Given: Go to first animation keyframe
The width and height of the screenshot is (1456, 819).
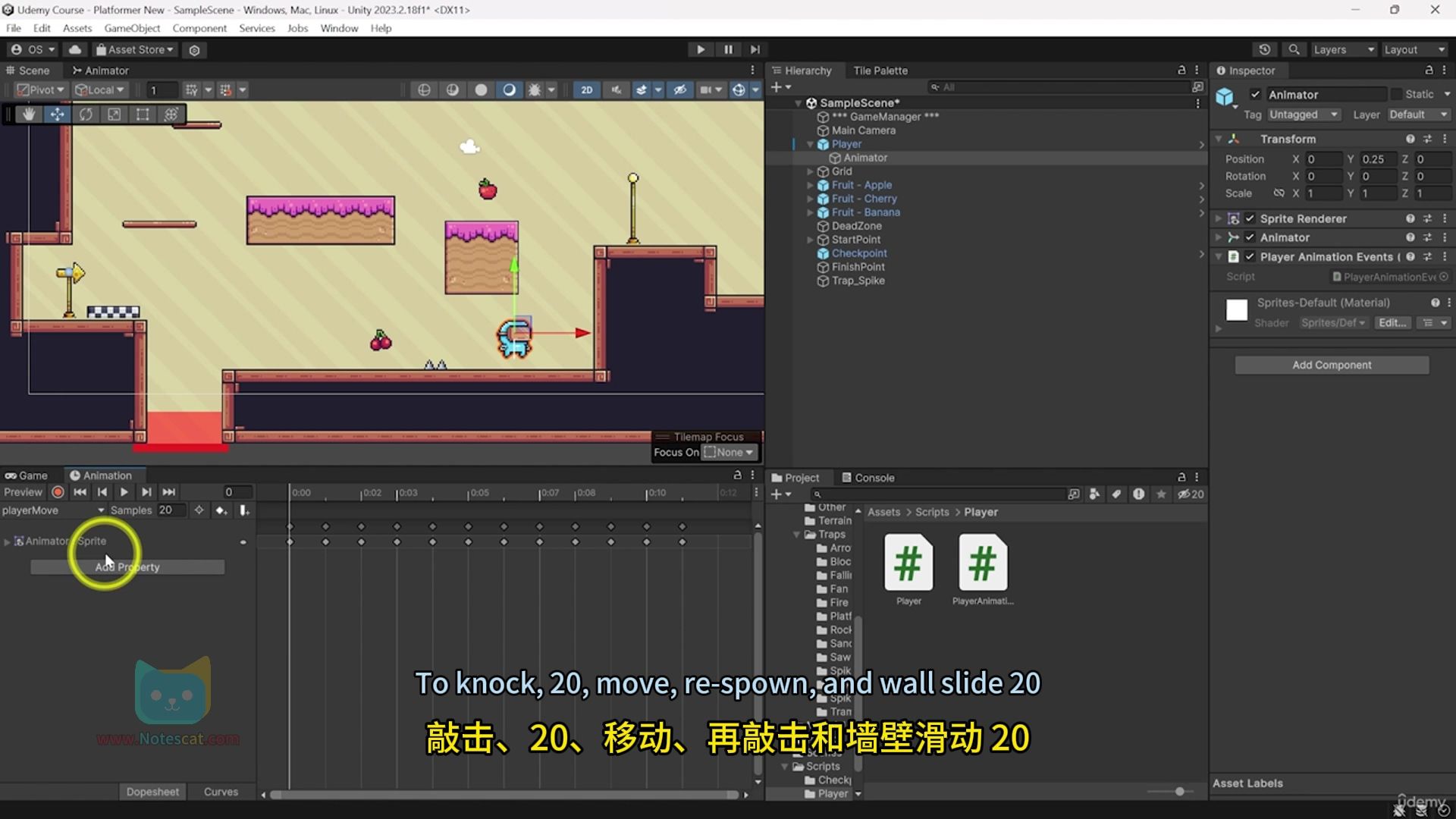Looking at the screenshot, I should (x=80, y=492).
